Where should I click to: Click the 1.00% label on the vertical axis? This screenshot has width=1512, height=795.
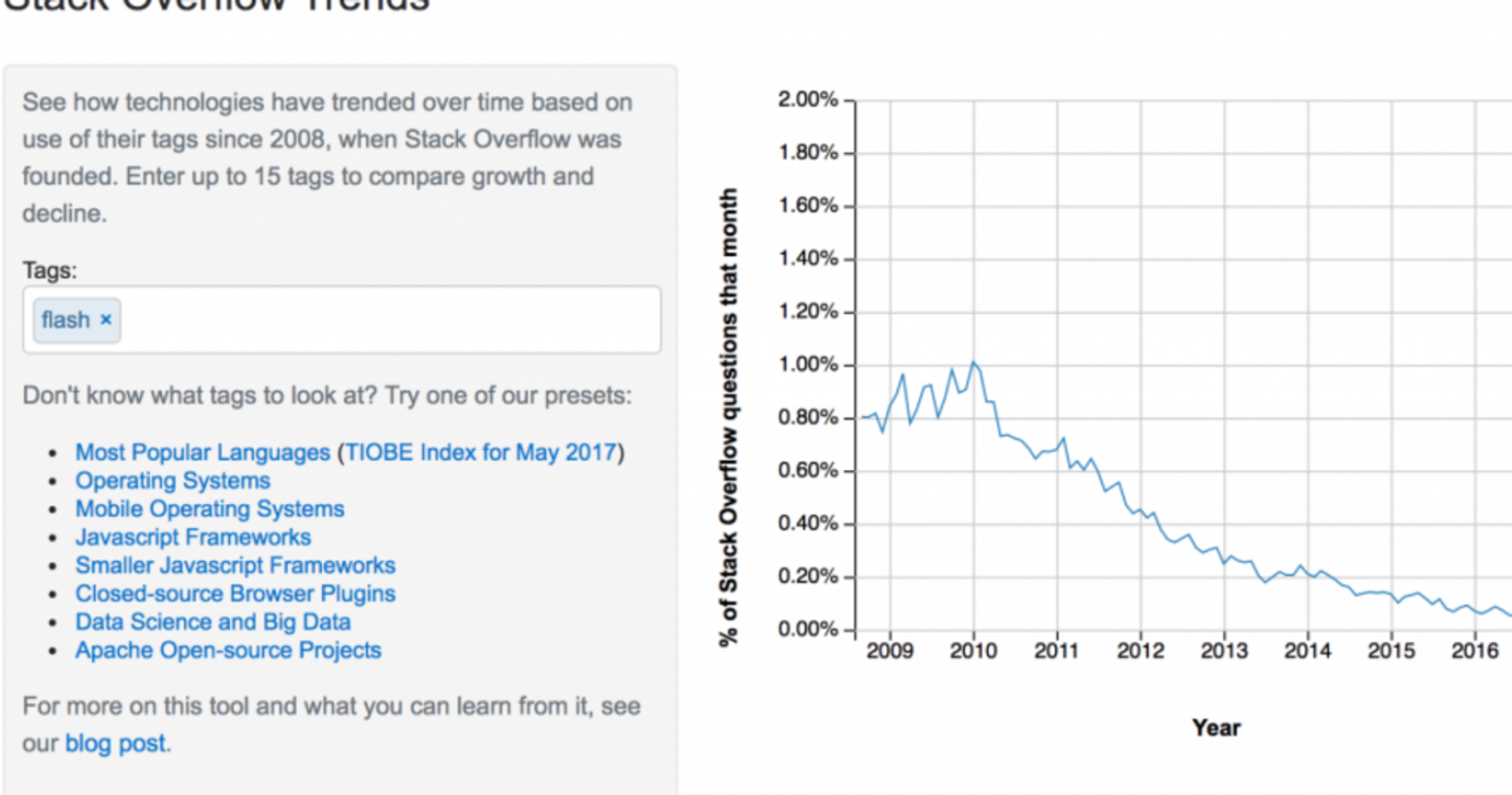807,365
